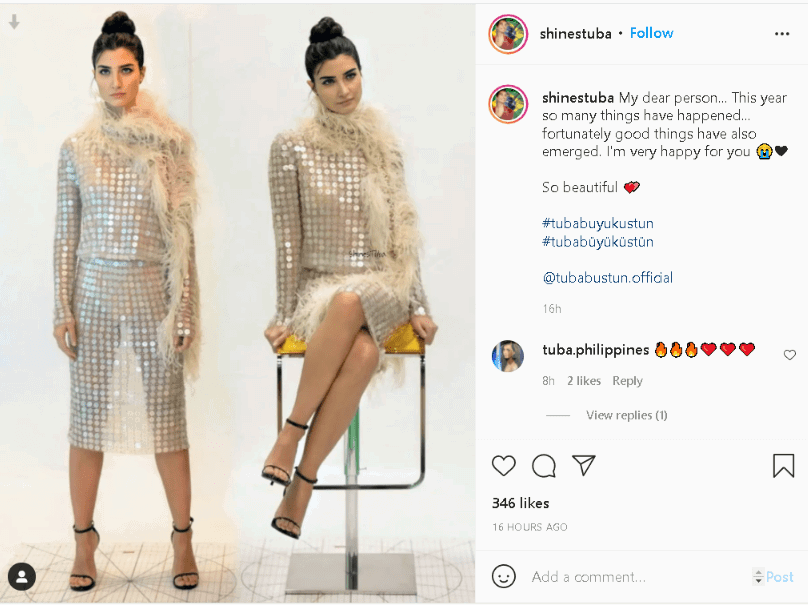Open the emoji picker smiley icon
Screen dimensions: 808x605
coord(503,576)
